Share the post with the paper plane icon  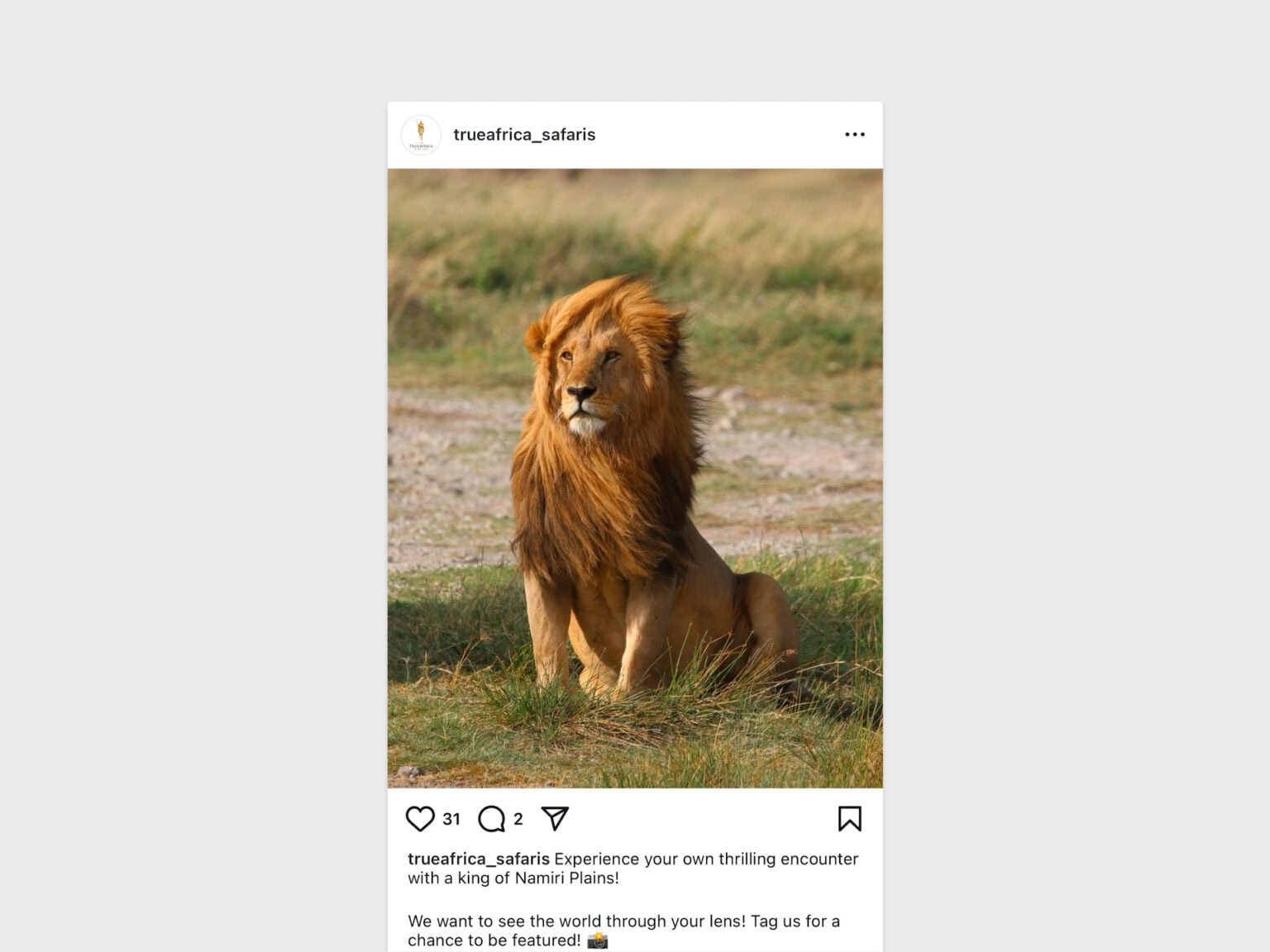click(x=555, y=818)
